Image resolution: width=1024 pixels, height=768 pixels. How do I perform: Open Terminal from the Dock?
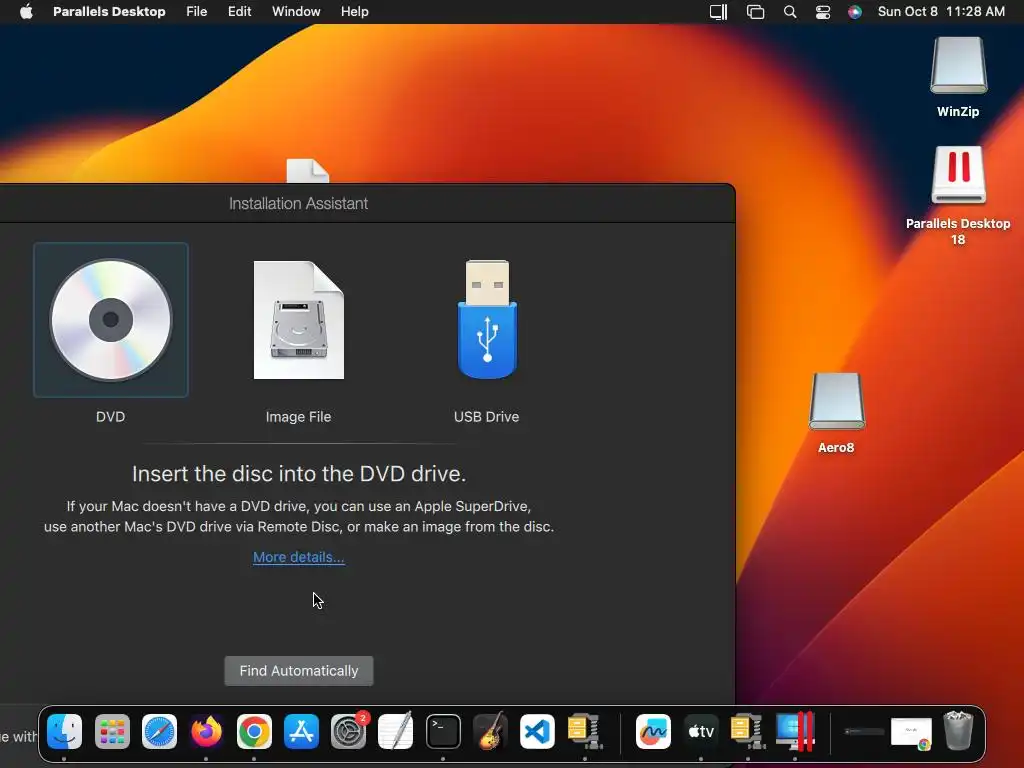tap(443, 731)
